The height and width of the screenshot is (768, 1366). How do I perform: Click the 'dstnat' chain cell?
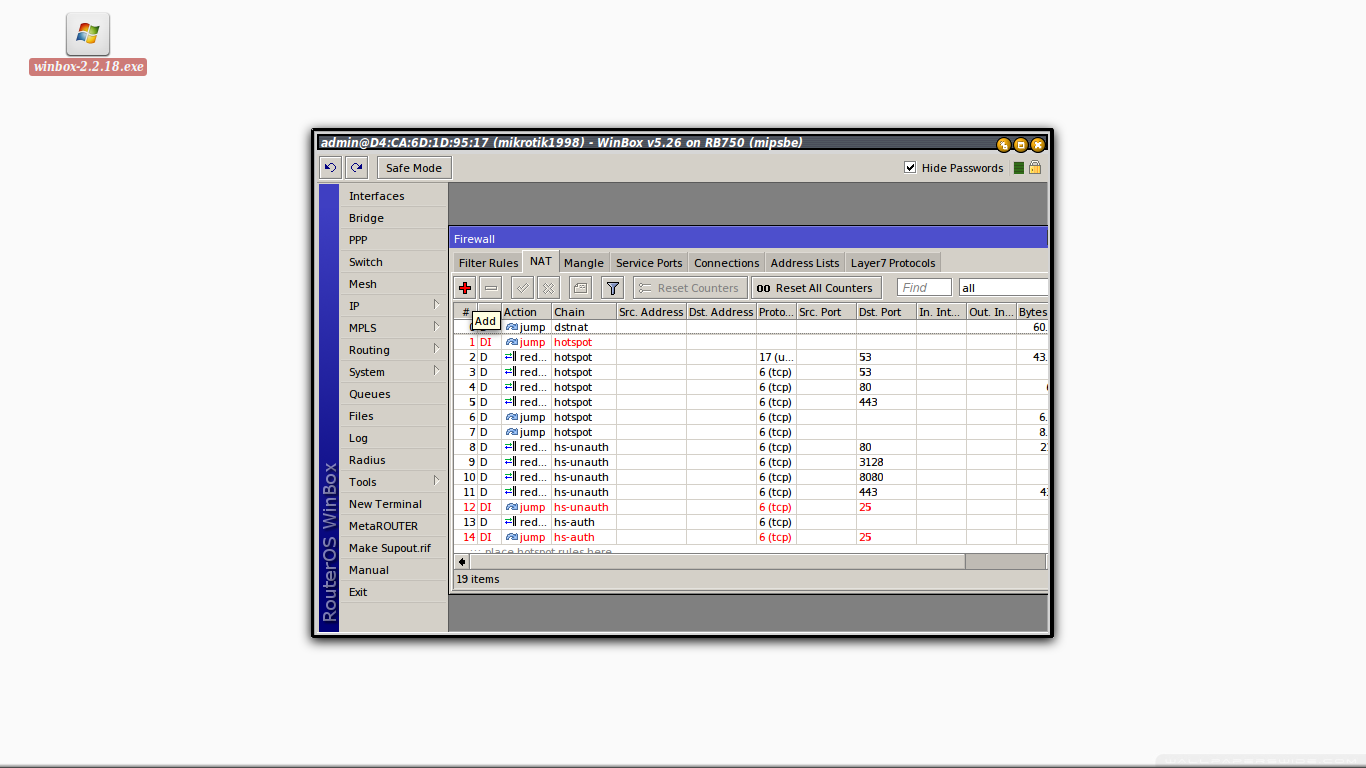(584, 327)
